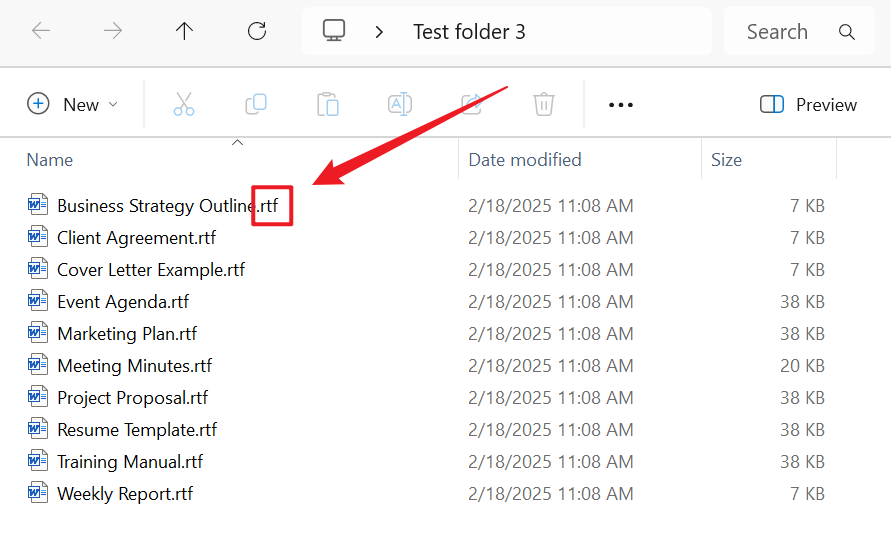Click the Cut scissors icon
This screenshot has width=891, height=535.
[184, 105]
